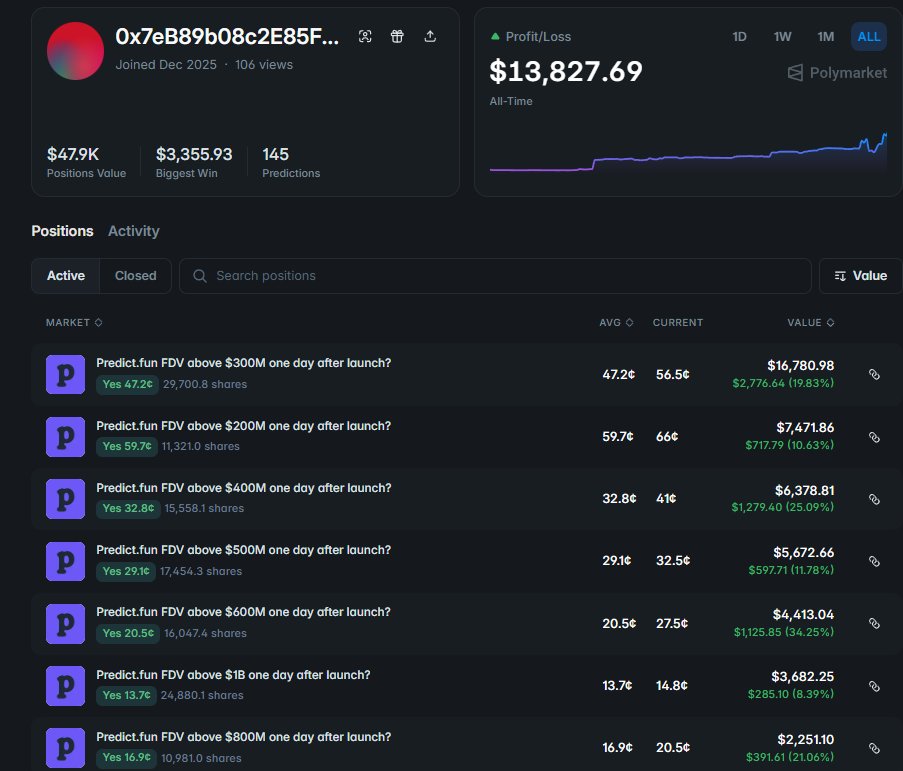Click the Yes 20.5¢ badge
This screenshot has width=903, height=771.
(x=128, y=633)
